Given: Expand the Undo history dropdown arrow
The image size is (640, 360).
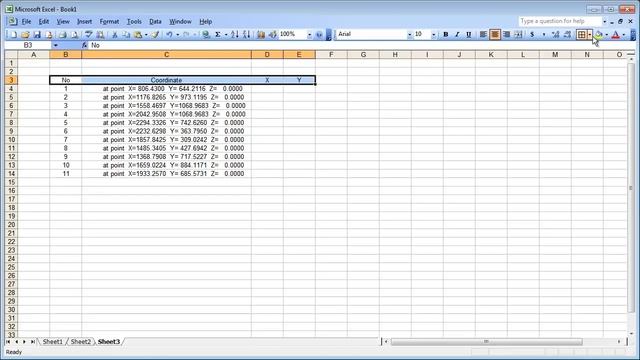Looking at the screenshot, I should click(x=178, y=35).
